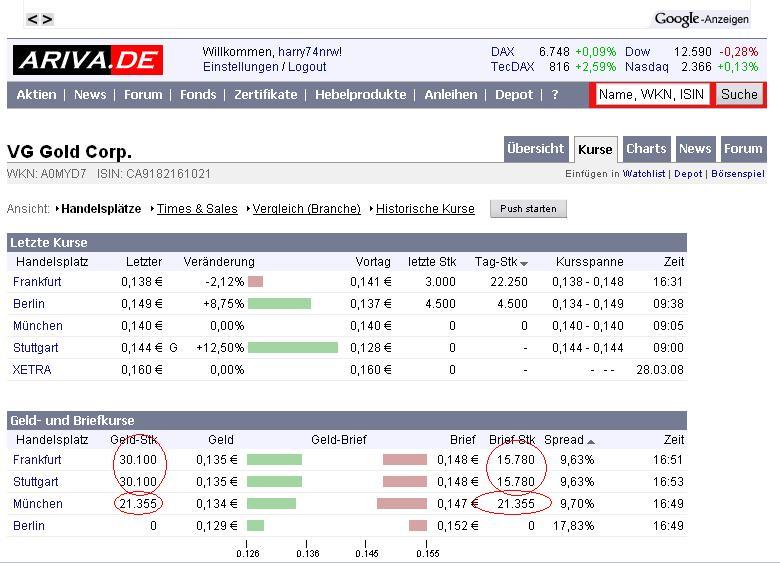Click the previous ad arrow
Screen dimensions: 780x563
tap(32, 19)
